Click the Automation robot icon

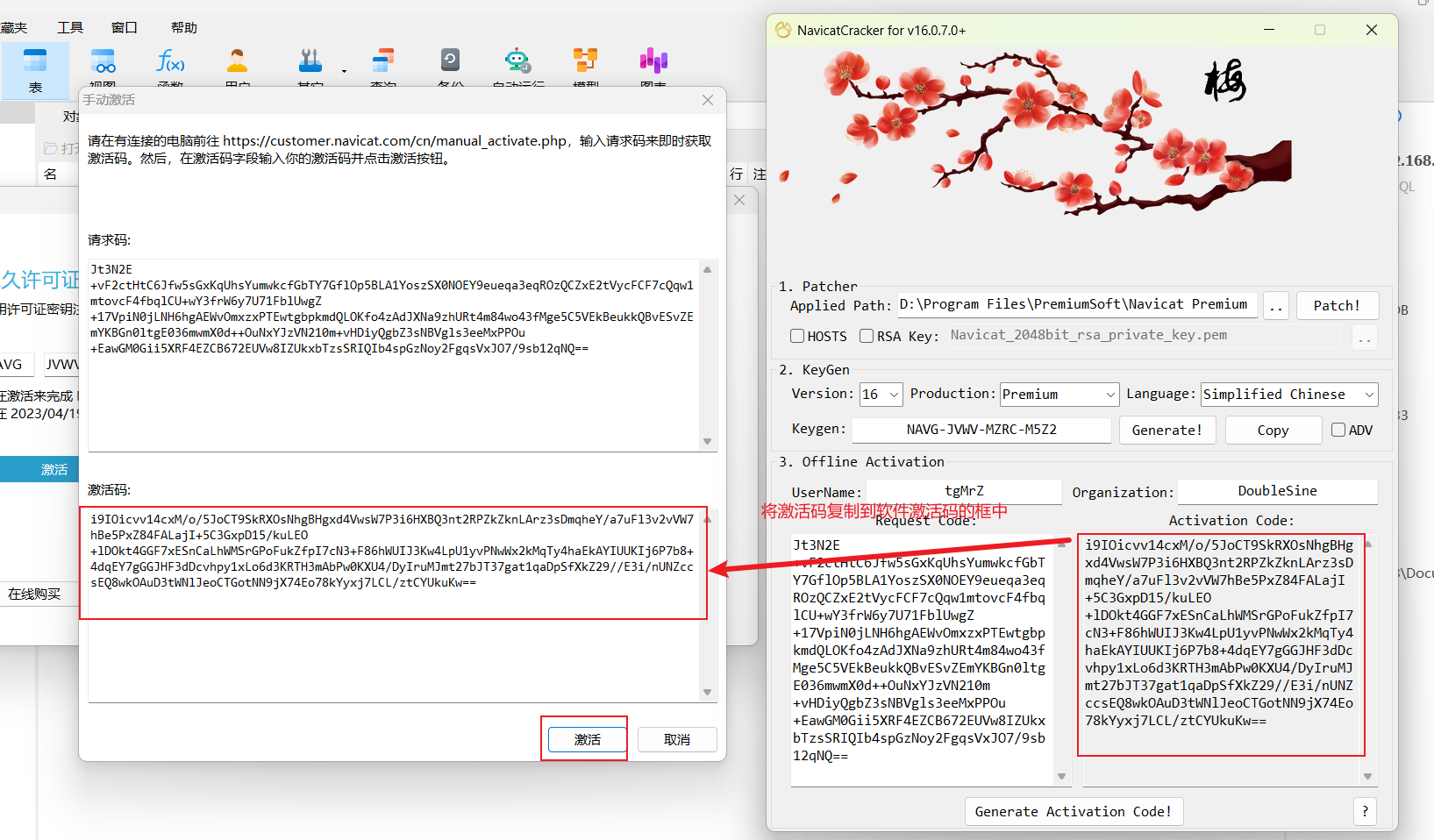coord(517,63)
